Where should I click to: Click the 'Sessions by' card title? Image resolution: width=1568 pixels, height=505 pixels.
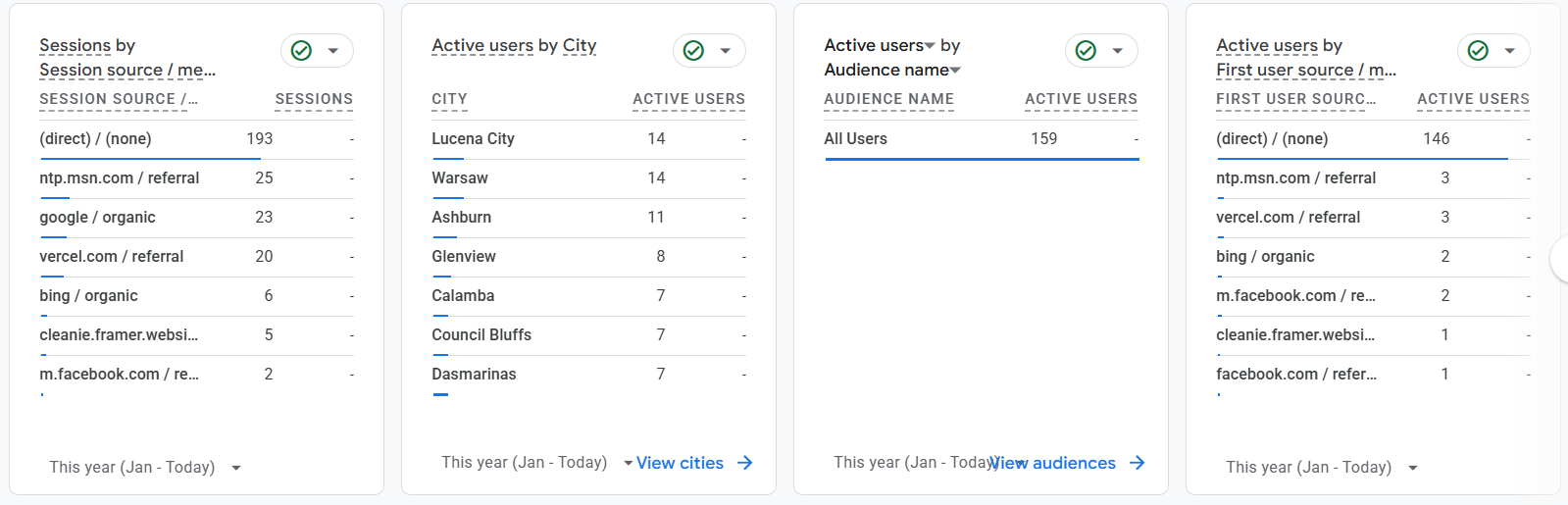pos(87,45)
